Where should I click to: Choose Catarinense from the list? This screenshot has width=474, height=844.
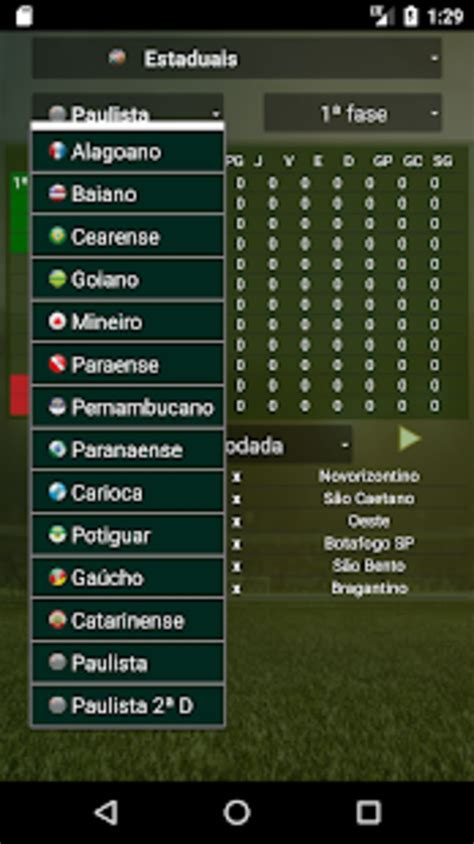[x=128, y=620]
